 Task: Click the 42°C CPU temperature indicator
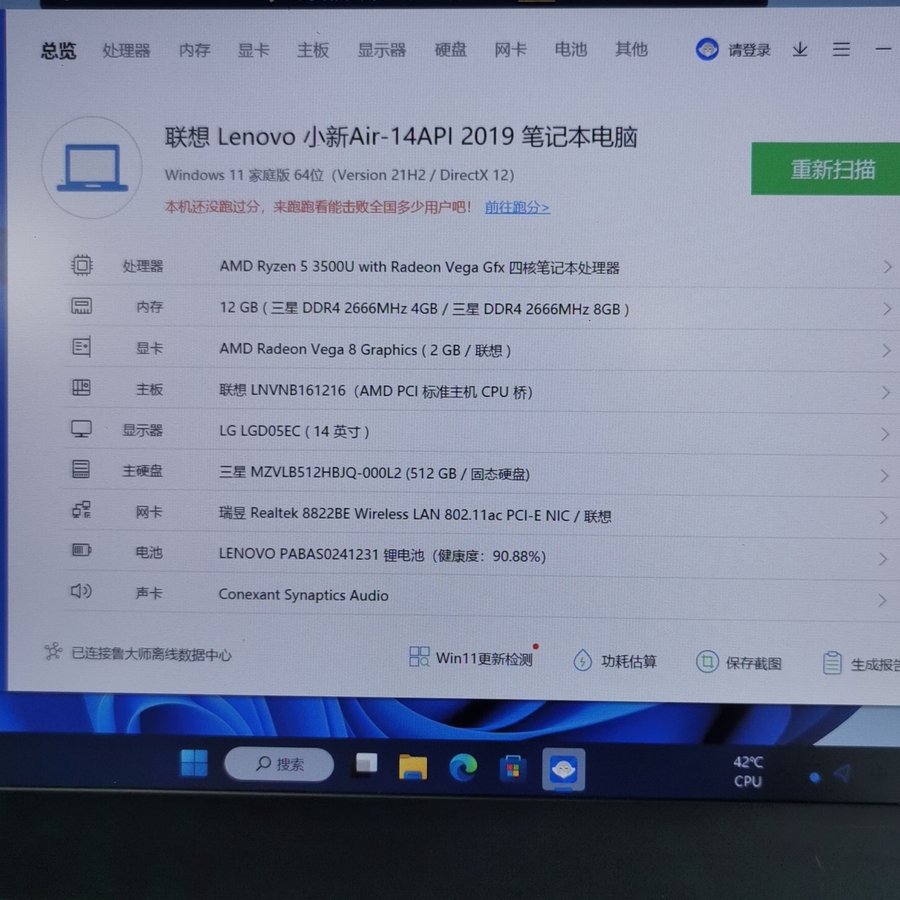click(748, 771)
